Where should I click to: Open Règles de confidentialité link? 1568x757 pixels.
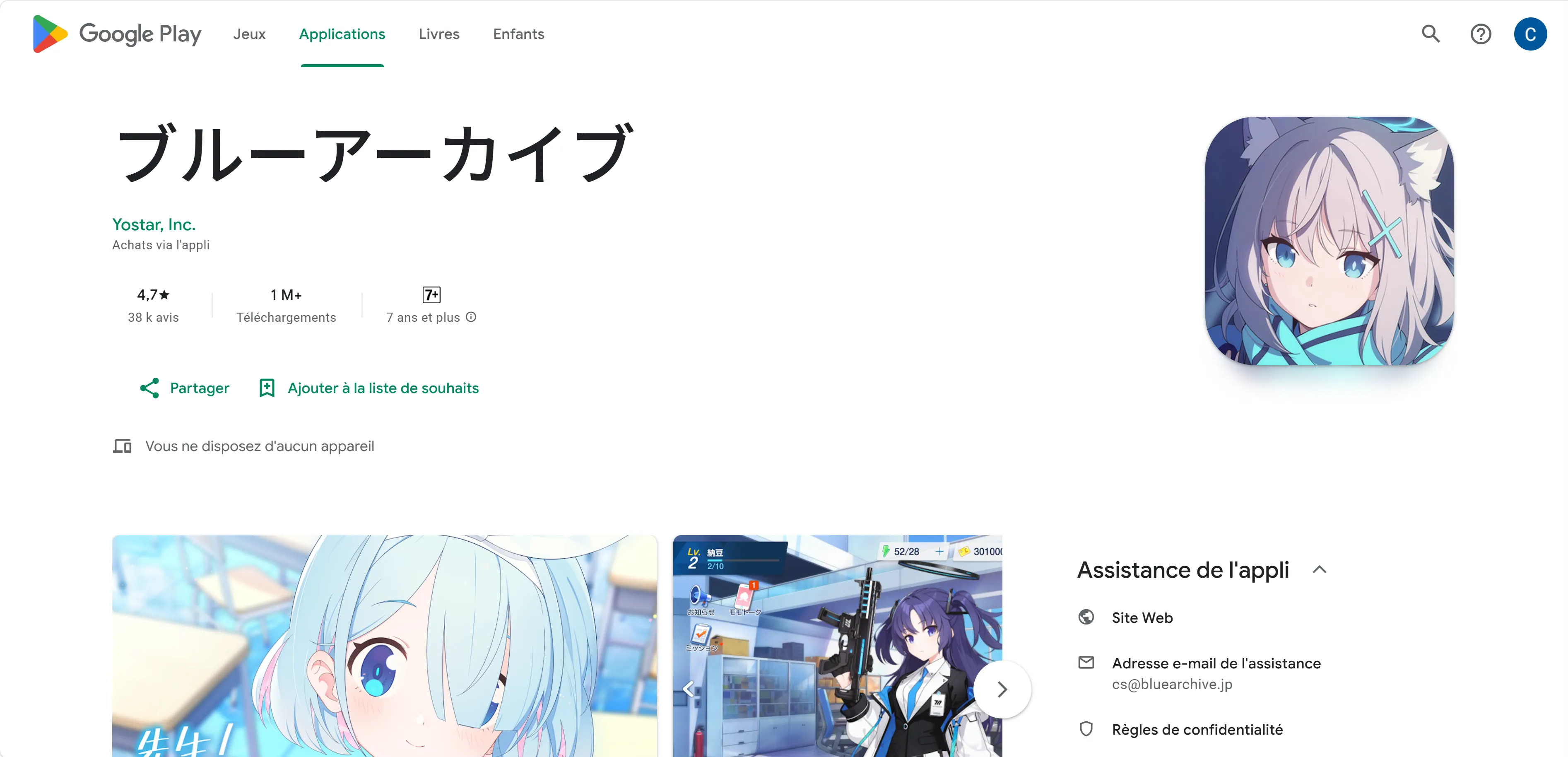[1198, 730]
